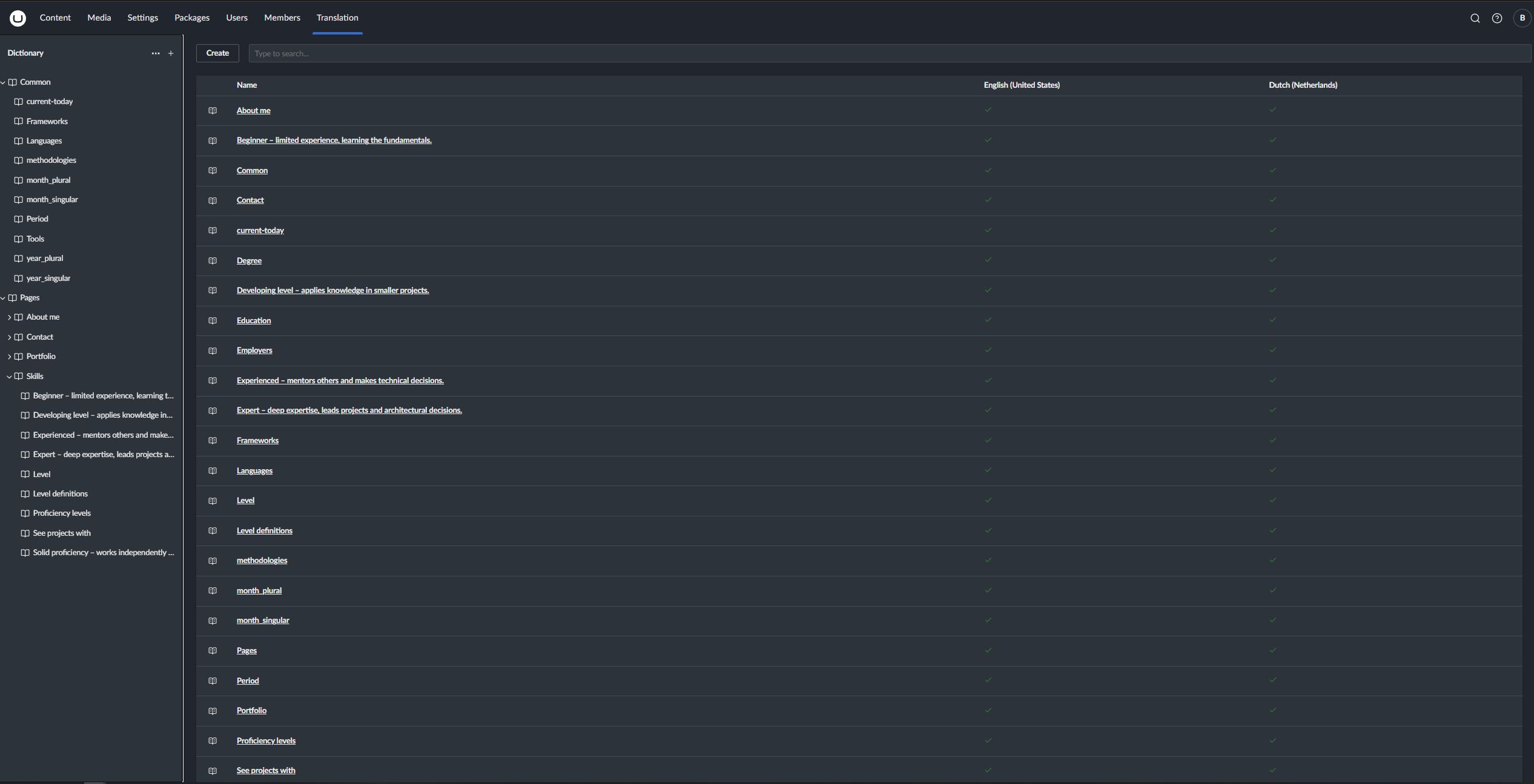Click the plus icon to add dictionary item
This screenshot has height=784, width=1534.
pyautogui.click(x=171, y=53)
